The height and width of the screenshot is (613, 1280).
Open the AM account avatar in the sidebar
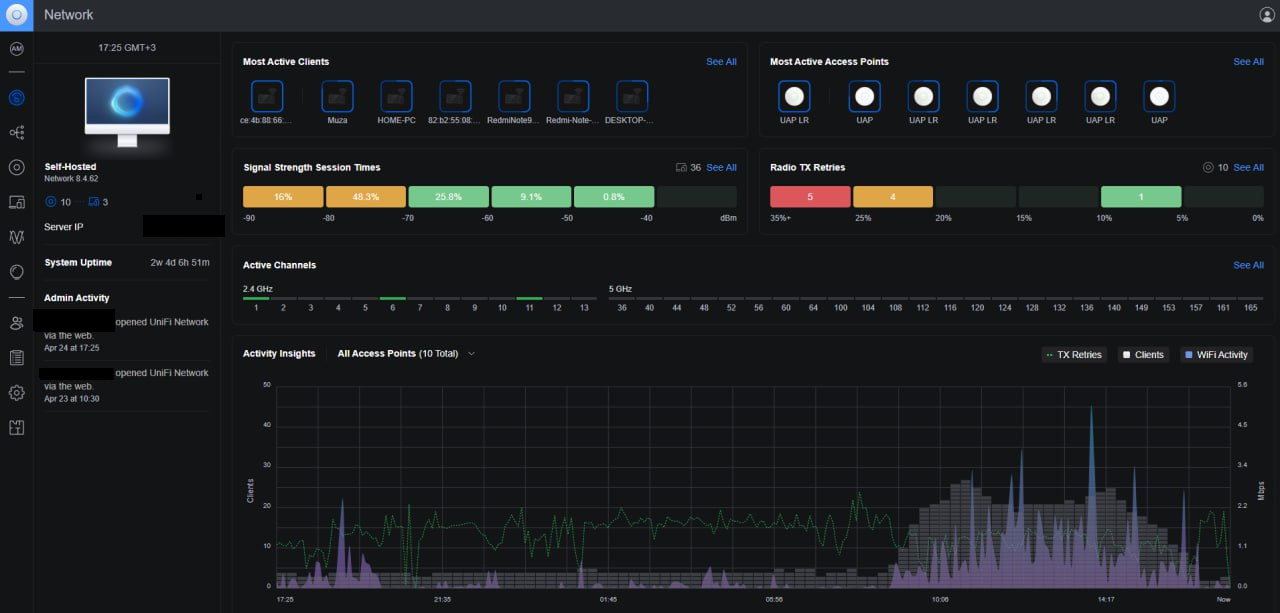(16, 49)
